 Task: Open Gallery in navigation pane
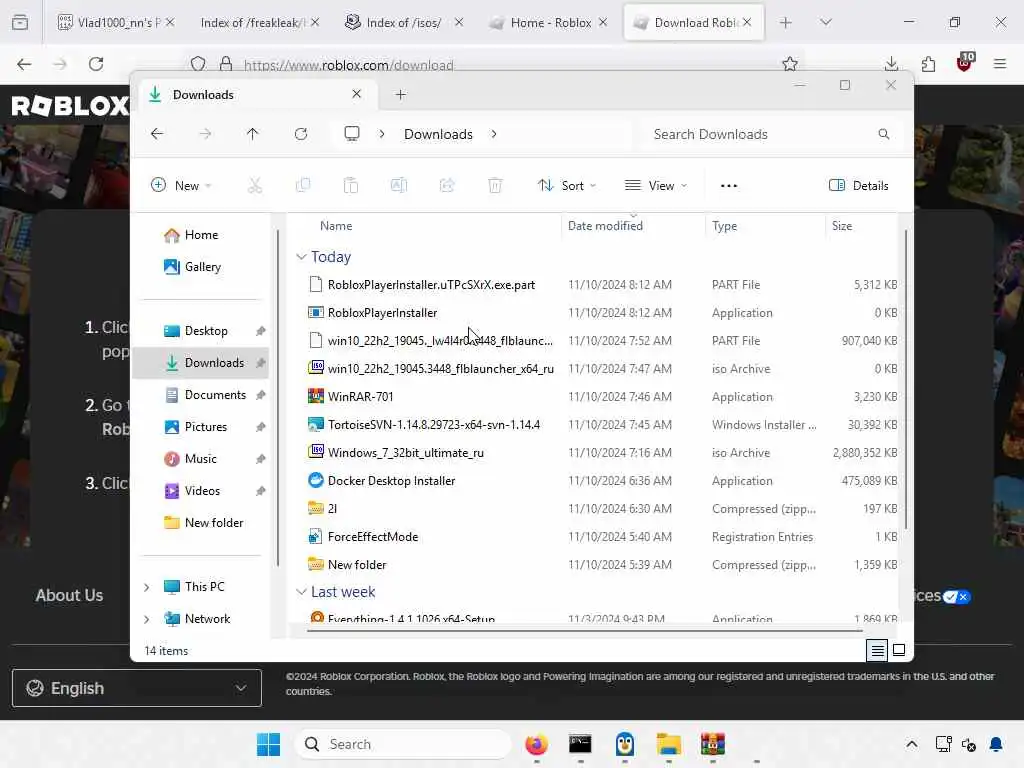pyautogui.click(x=202, y=267)
